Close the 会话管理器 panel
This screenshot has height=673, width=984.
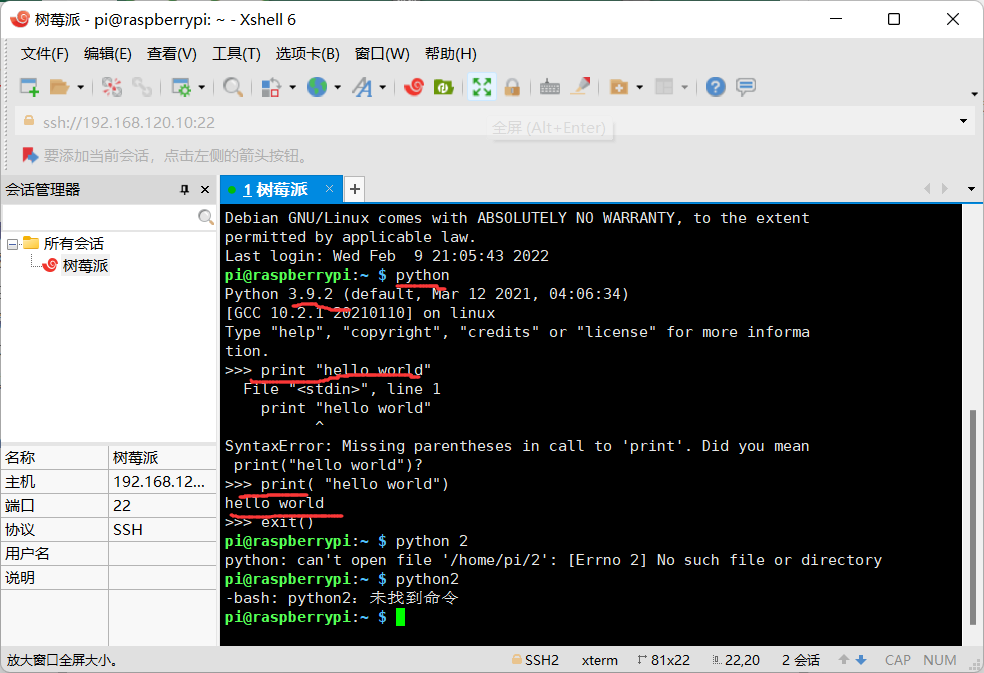[205, 190]
